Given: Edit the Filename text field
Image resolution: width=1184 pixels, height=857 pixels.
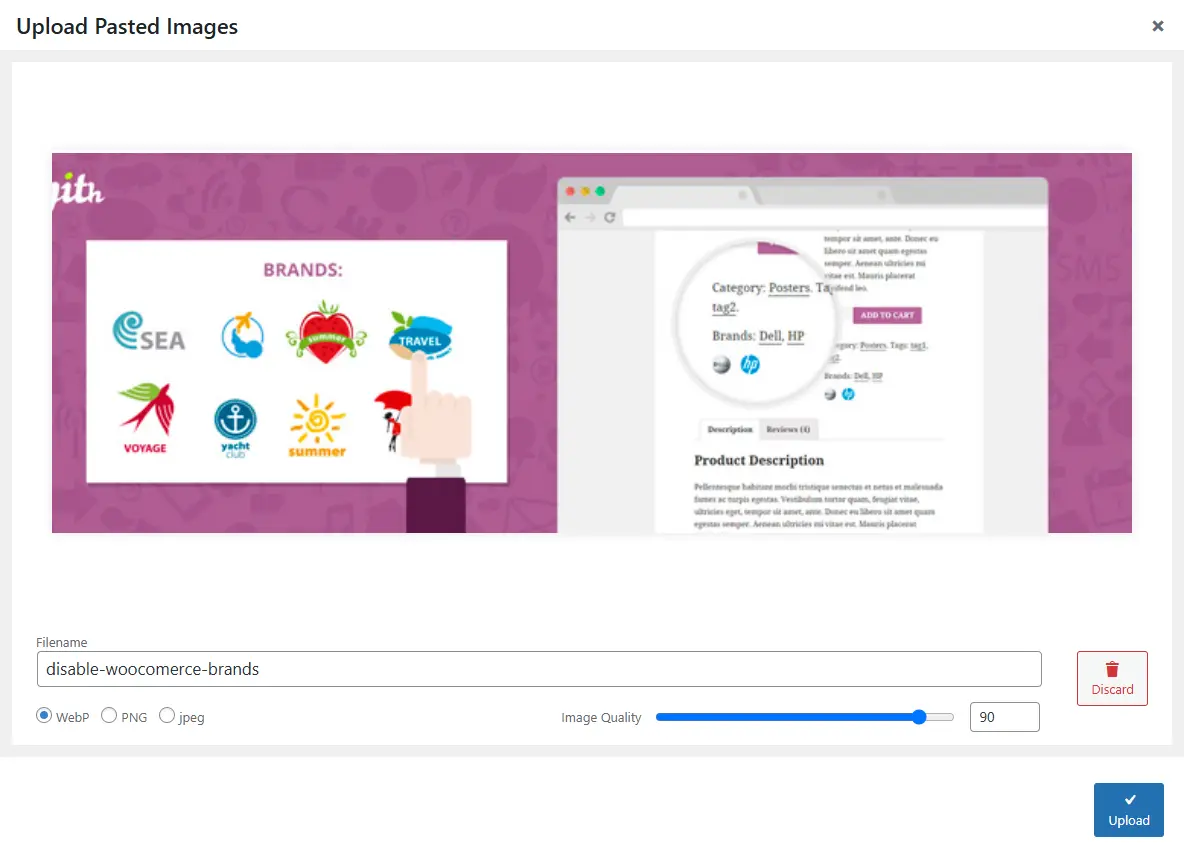Looking at the screenshot, I should coord(538,669).
